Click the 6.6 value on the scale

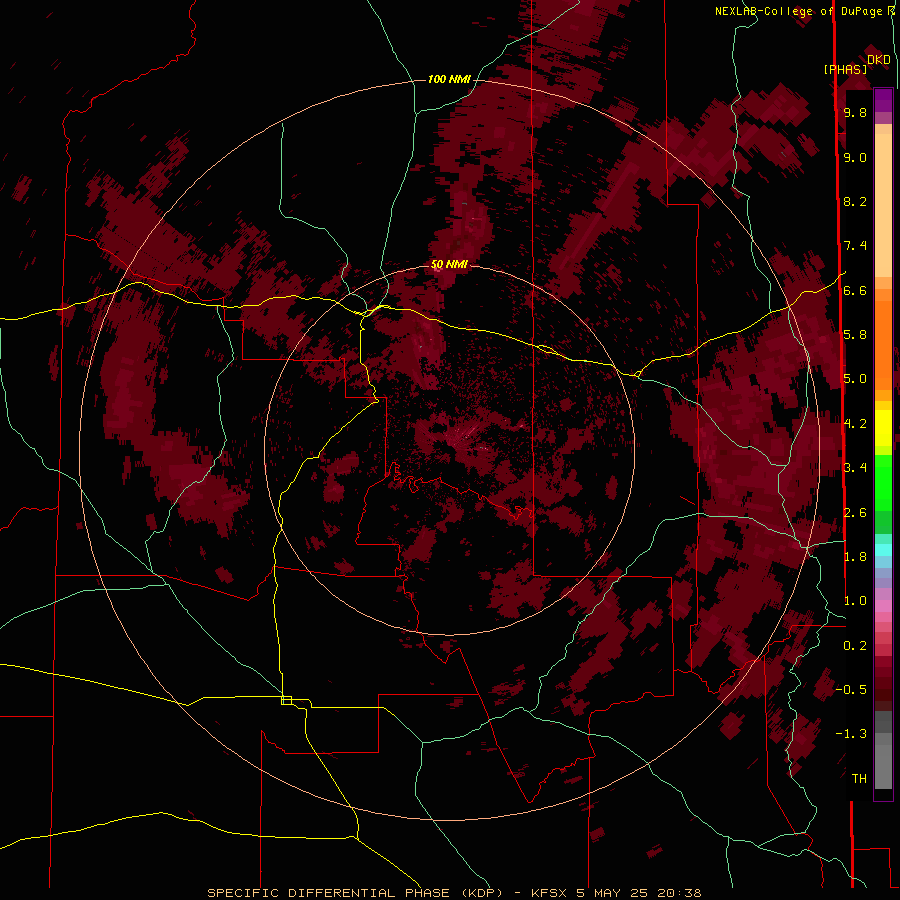click(855, 290)
